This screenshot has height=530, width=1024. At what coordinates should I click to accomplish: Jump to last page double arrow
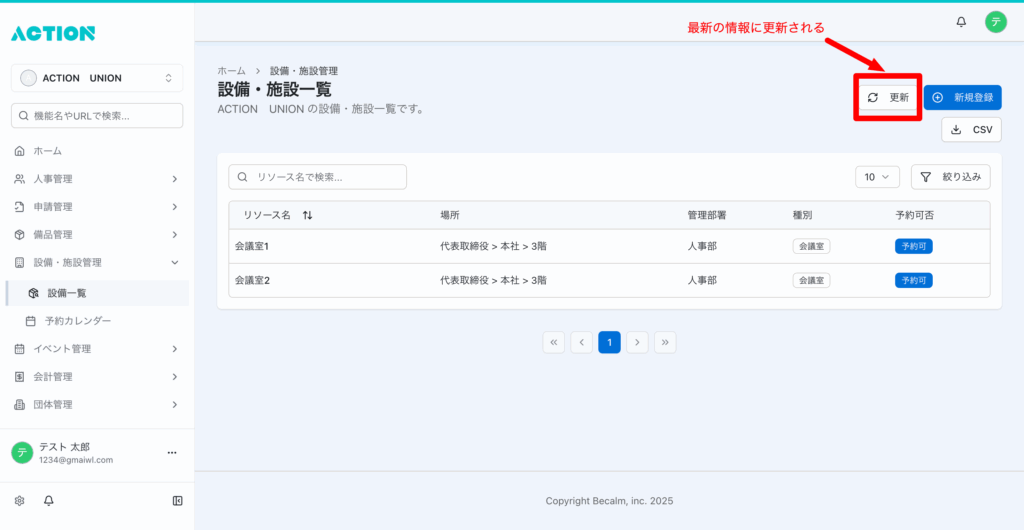pyautogui.click(x=666, y=342)
